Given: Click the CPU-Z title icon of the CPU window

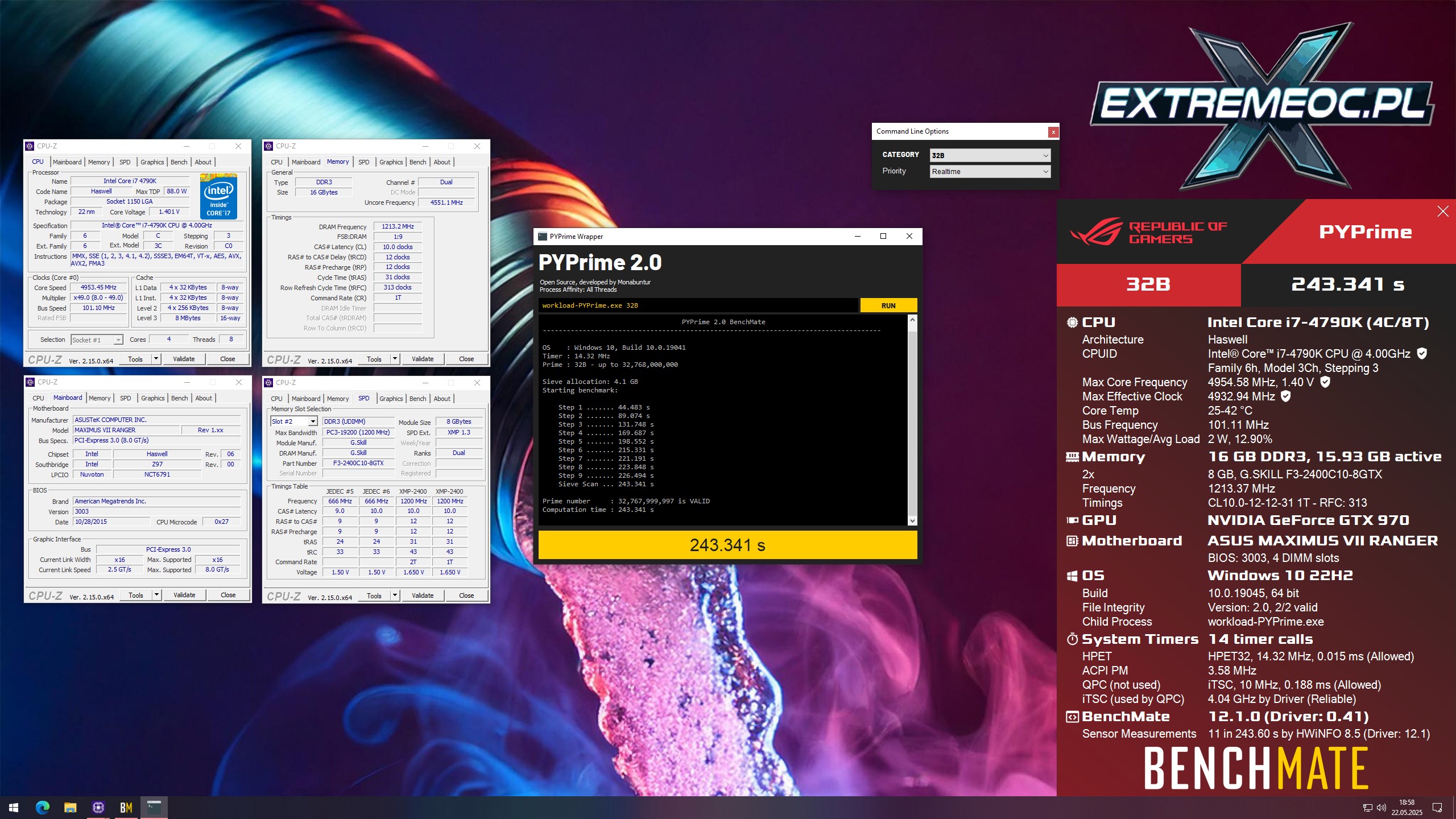Looking at the screenshot, I should click(30, 146).
